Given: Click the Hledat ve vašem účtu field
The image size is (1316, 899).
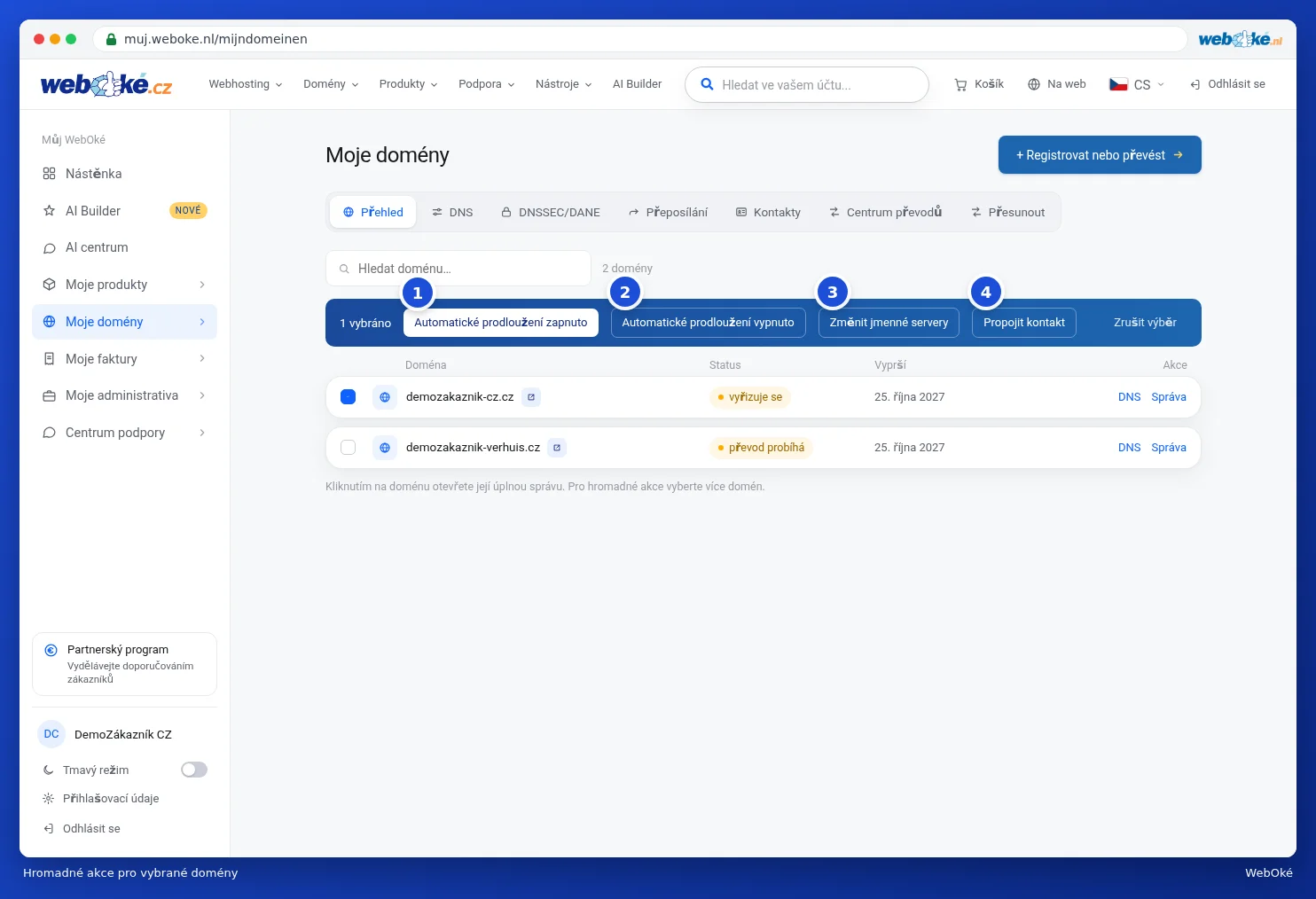Looking at the screenshot, I should (x=807, y=85).
